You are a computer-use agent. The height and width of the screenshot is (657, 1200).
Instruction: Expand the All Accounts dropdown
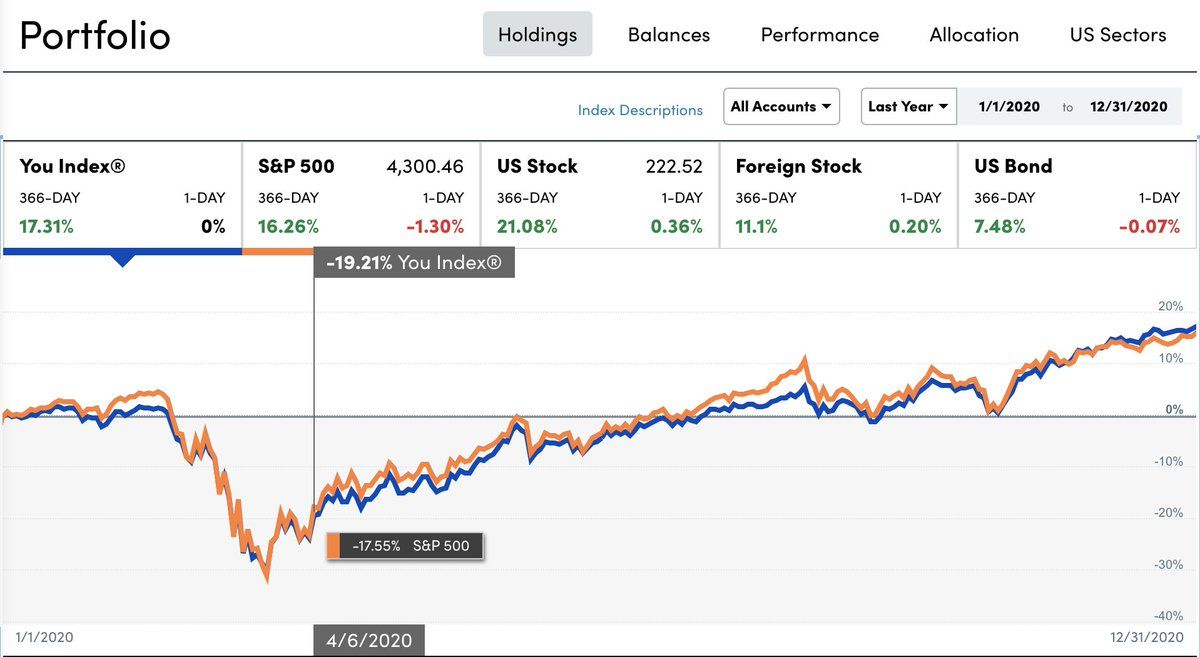click(x=781, y=107)
